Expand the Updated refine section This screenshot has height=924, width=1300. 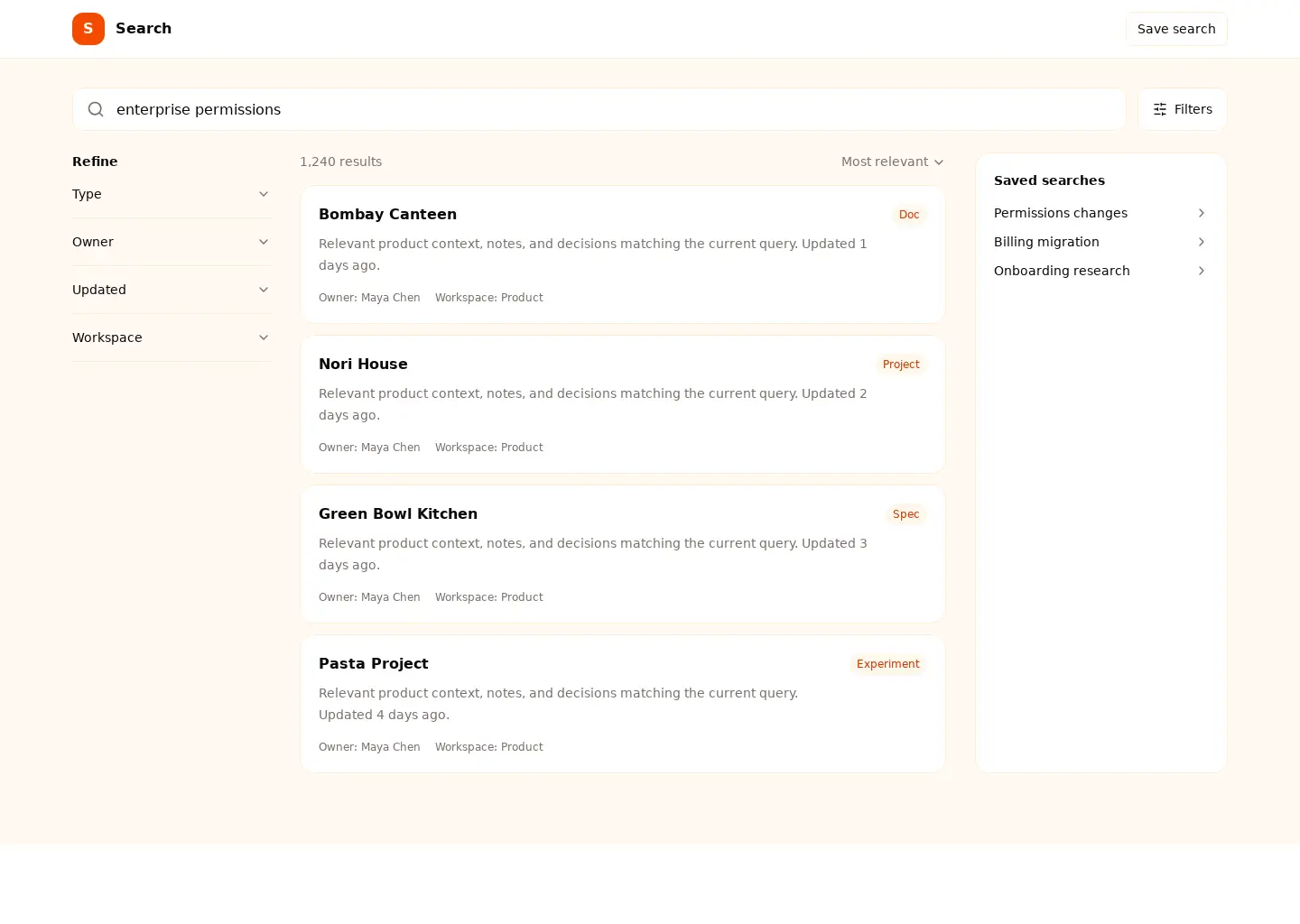pyautogui.click(x=172, y=290)
